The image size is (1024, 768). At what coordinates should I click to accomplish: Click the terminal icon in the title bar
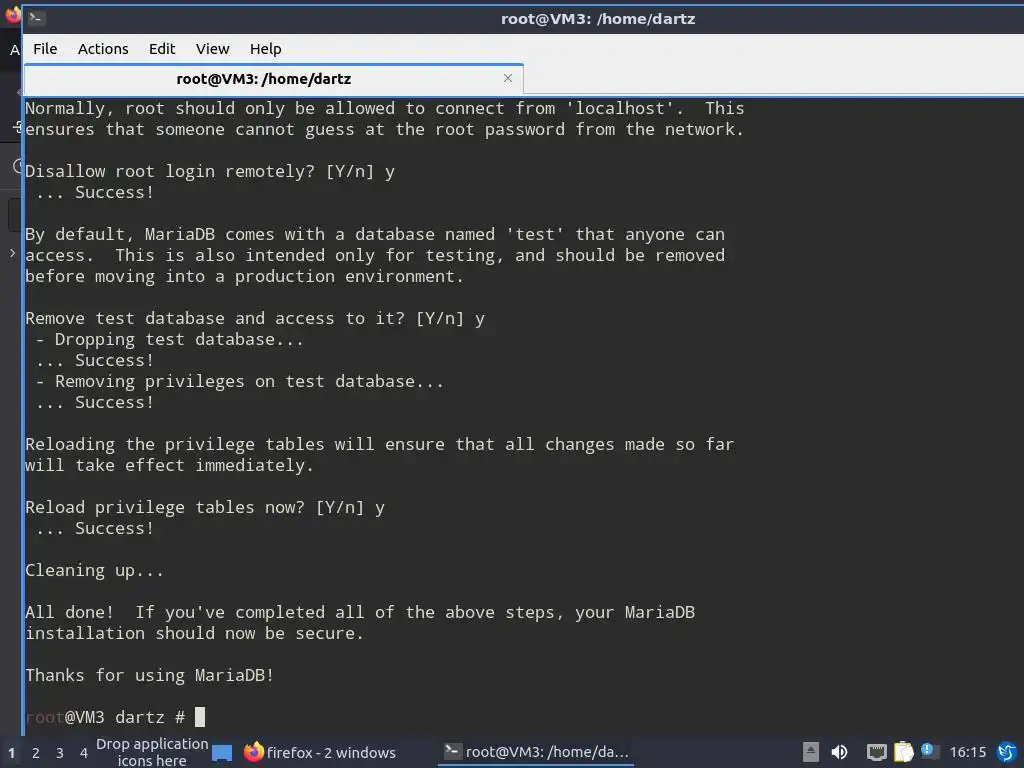[35, 18]
